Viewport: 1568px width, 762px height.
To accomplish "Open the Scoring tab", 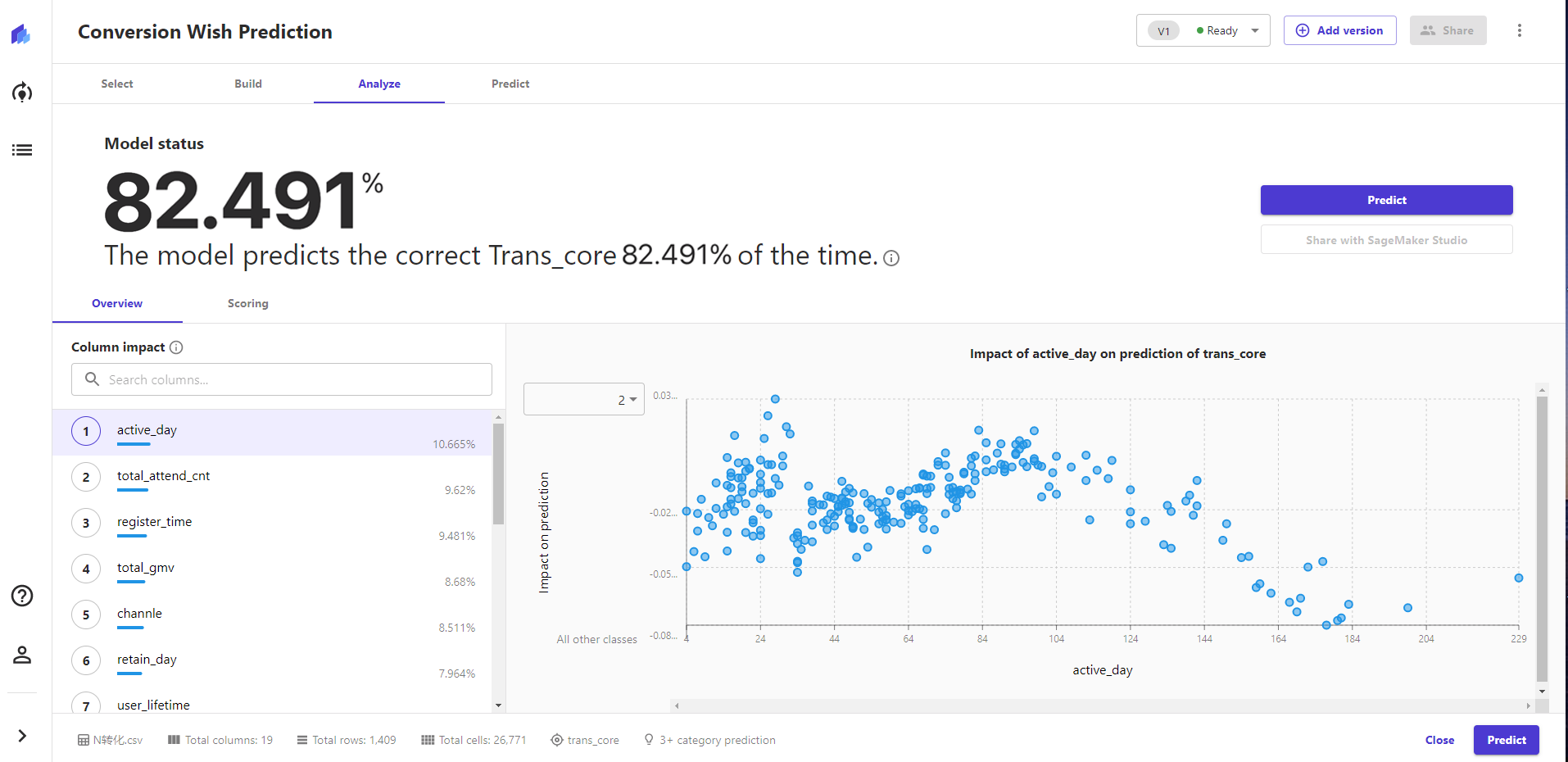I will (x=247, y=303).
